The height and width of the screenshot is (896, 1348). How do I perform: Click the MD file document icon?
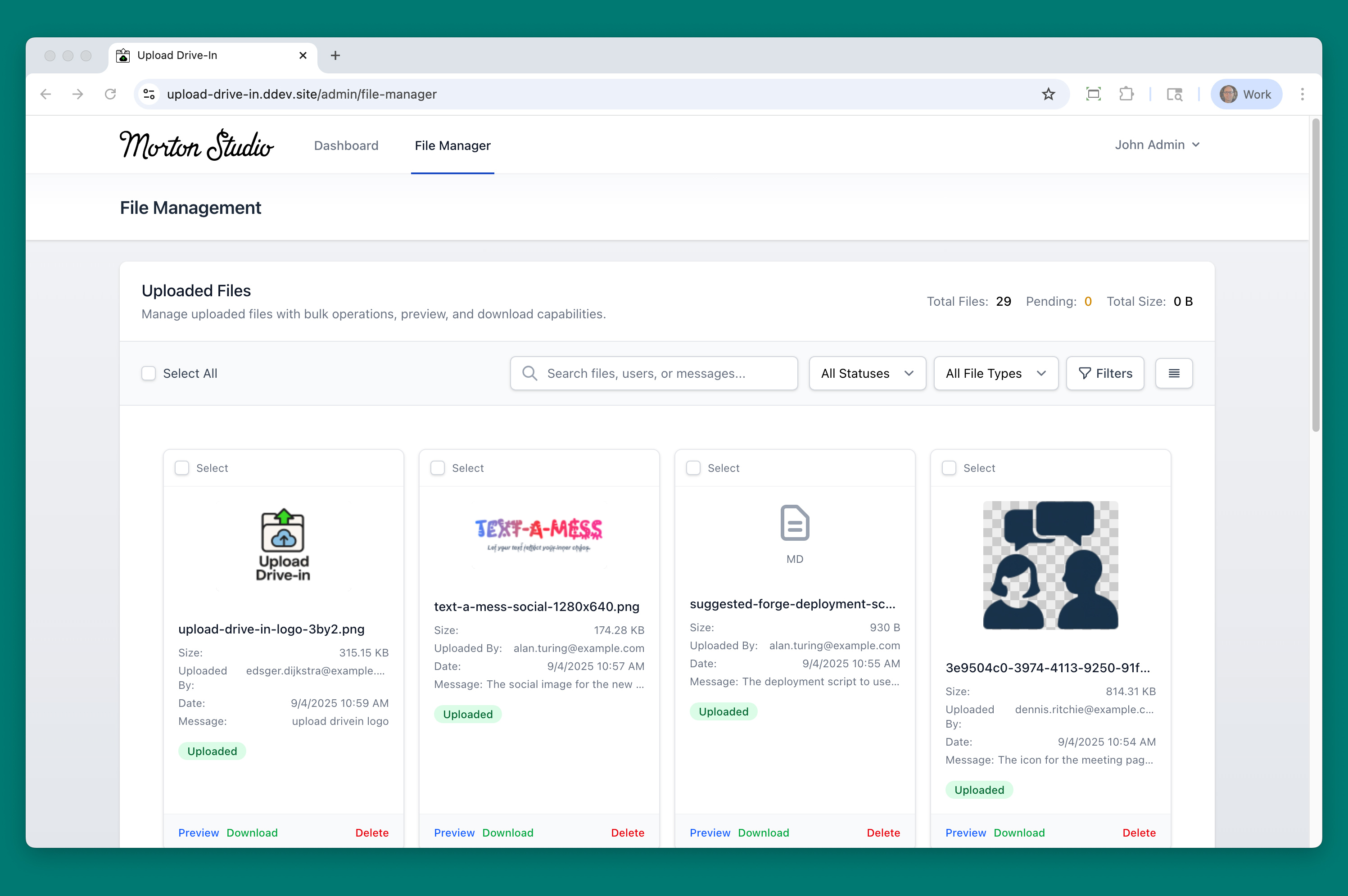pyautogui.click(x=794, y=523)
